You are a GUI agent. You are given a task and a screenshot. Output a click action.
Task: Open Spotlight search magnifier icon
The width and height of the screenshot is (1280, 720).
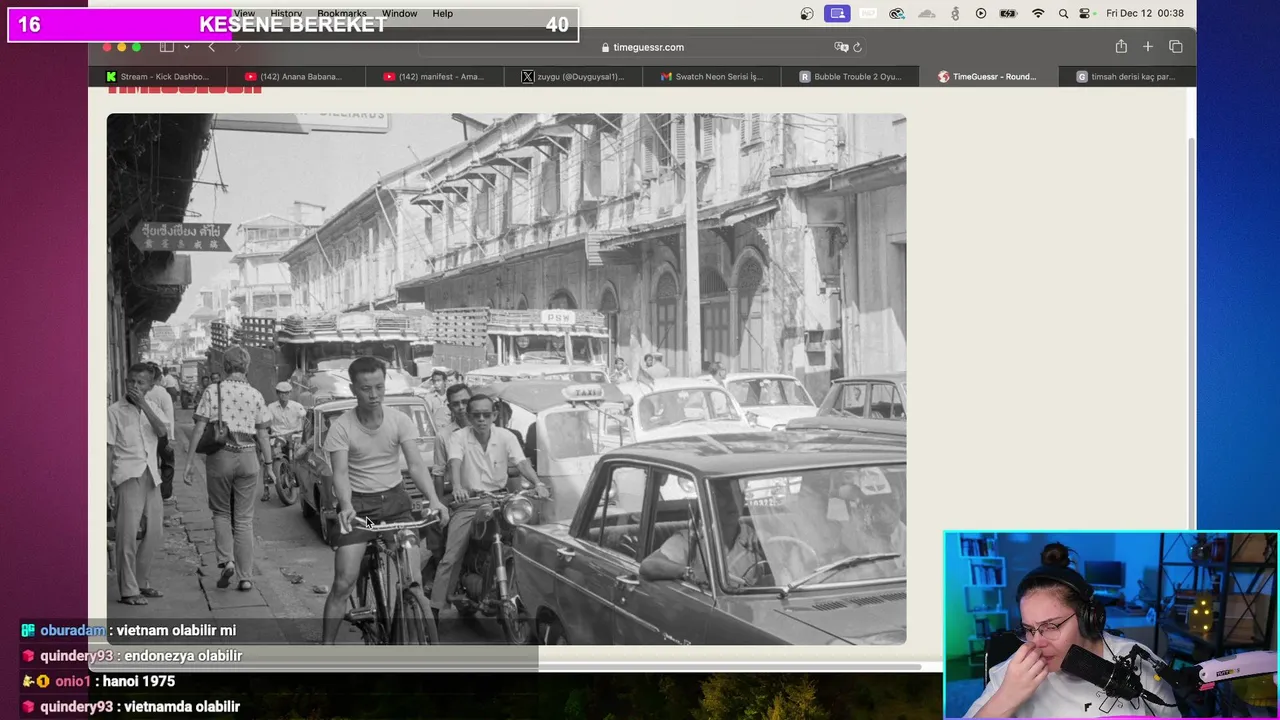click(1063, 13)
